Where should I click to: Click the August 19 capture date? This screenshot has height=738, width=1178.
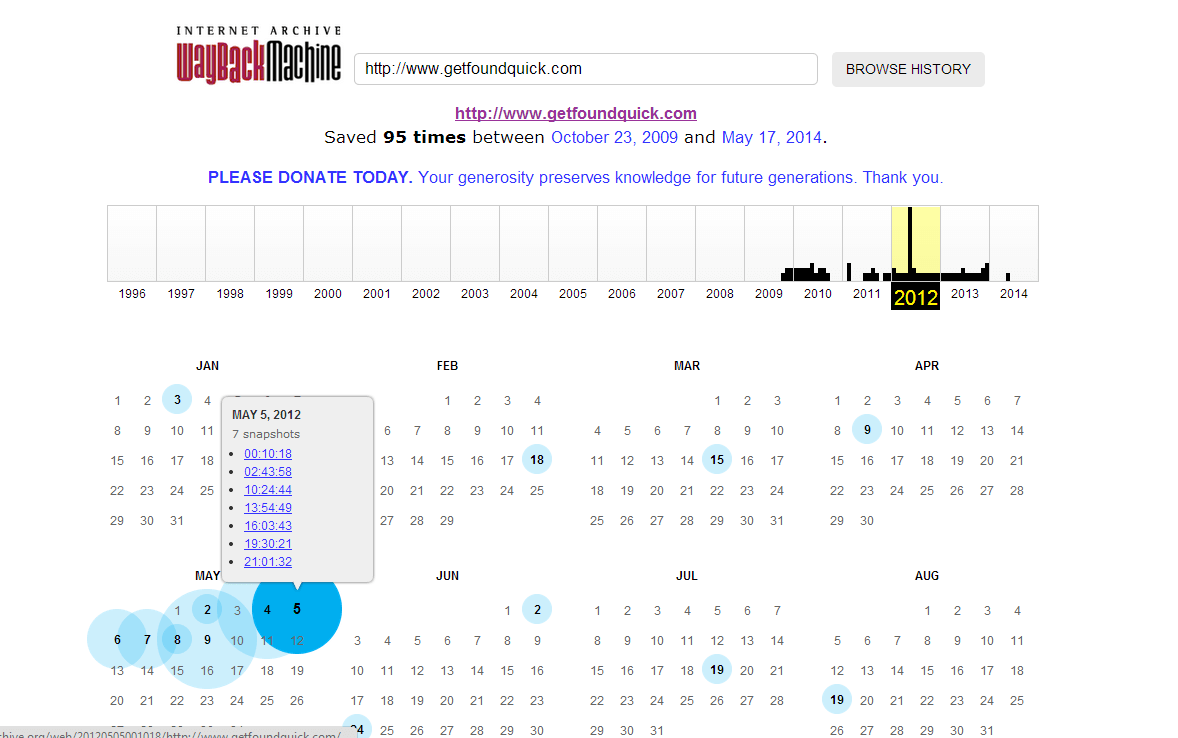(x=837, y=700)
